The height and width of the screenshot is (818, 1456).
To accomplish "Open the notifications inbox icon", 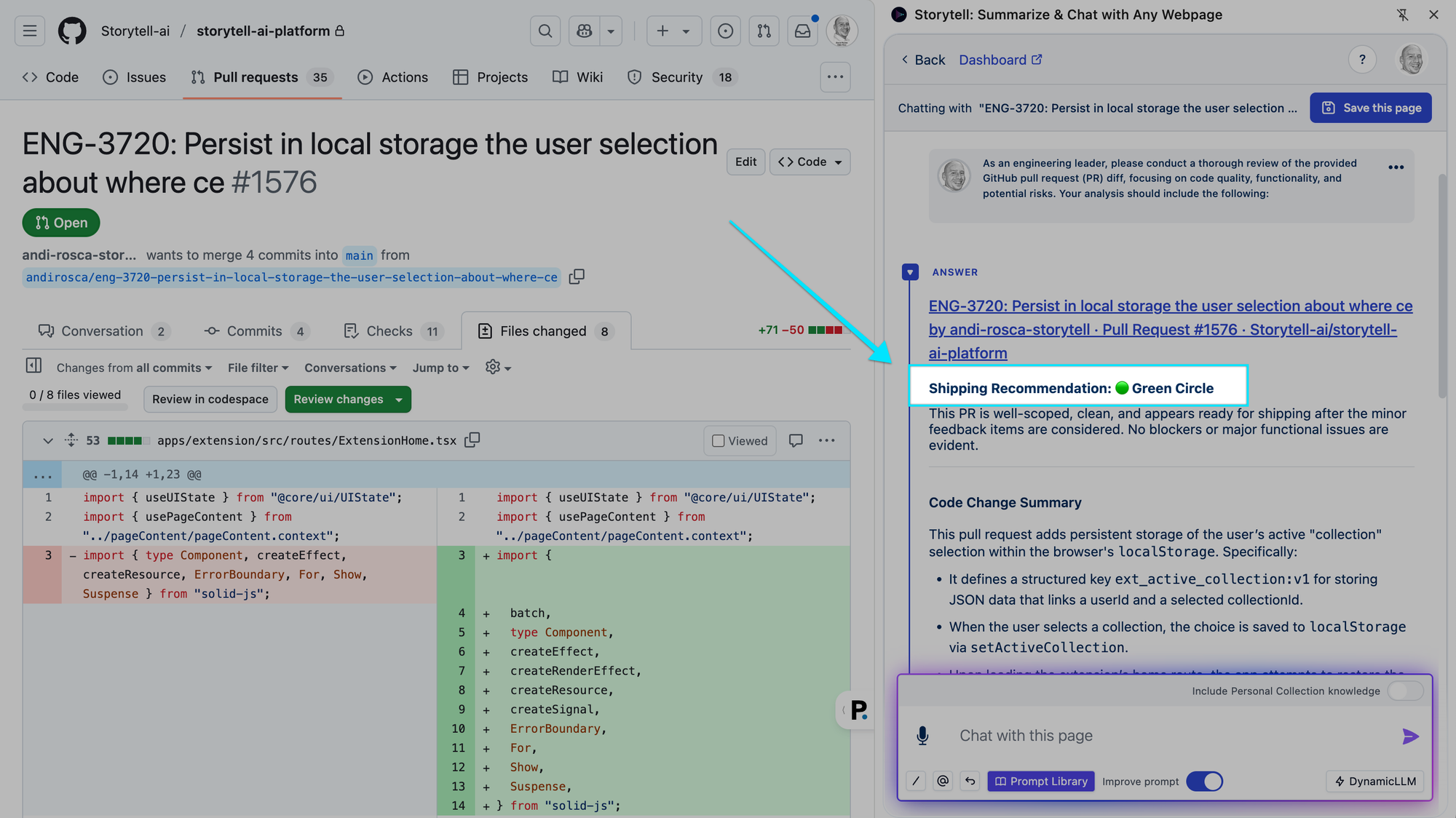I will tap(802, 31).
